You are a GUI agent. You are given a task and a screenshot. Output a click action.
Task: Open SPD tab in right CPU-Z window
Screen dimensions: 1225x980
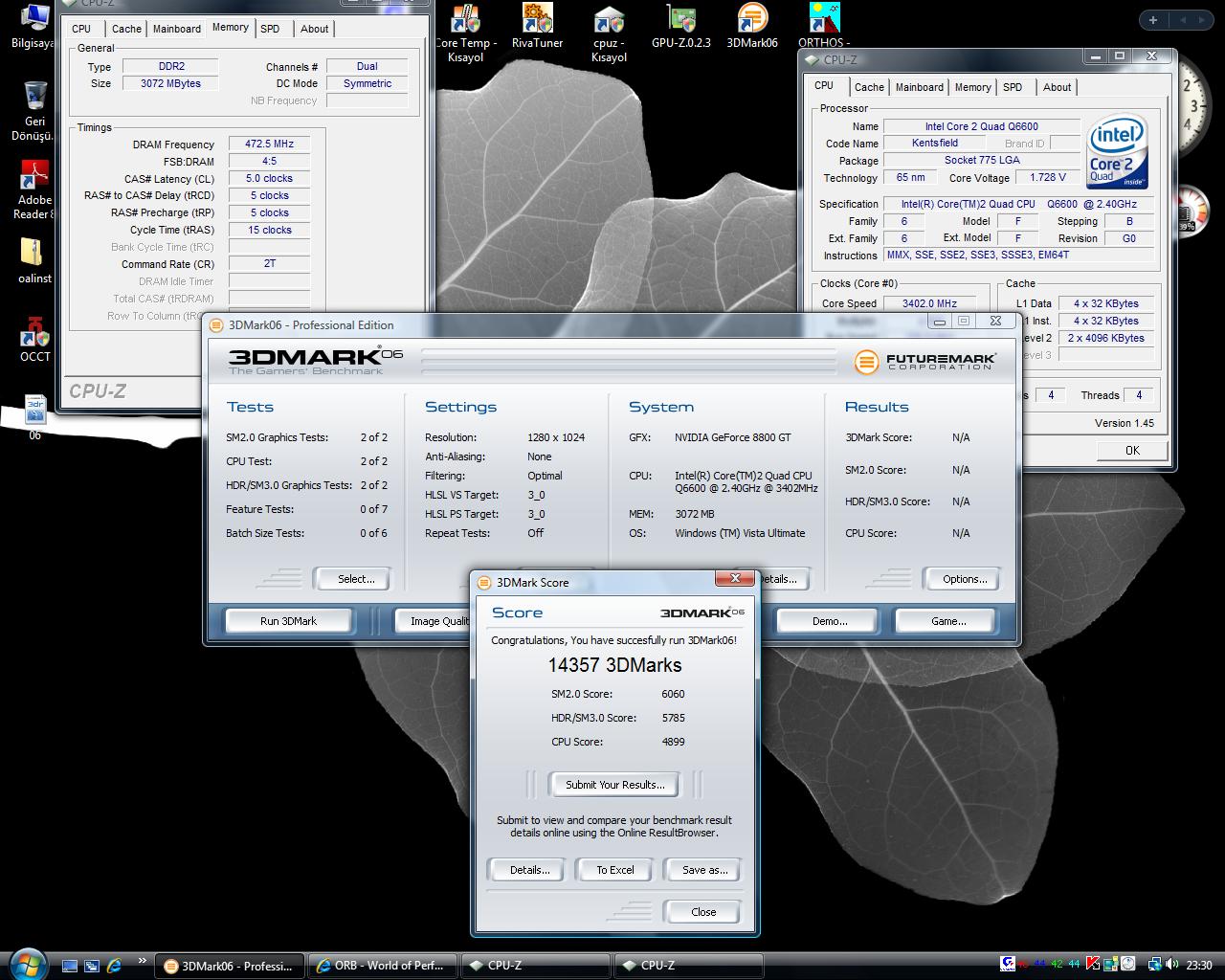[1013, 87]
